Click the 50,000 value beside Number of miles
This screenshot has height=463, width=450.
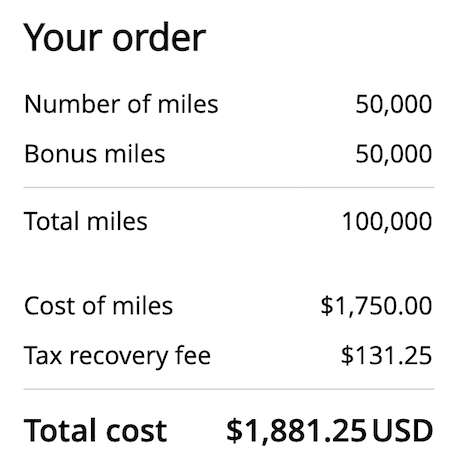[x=394, y=105]
